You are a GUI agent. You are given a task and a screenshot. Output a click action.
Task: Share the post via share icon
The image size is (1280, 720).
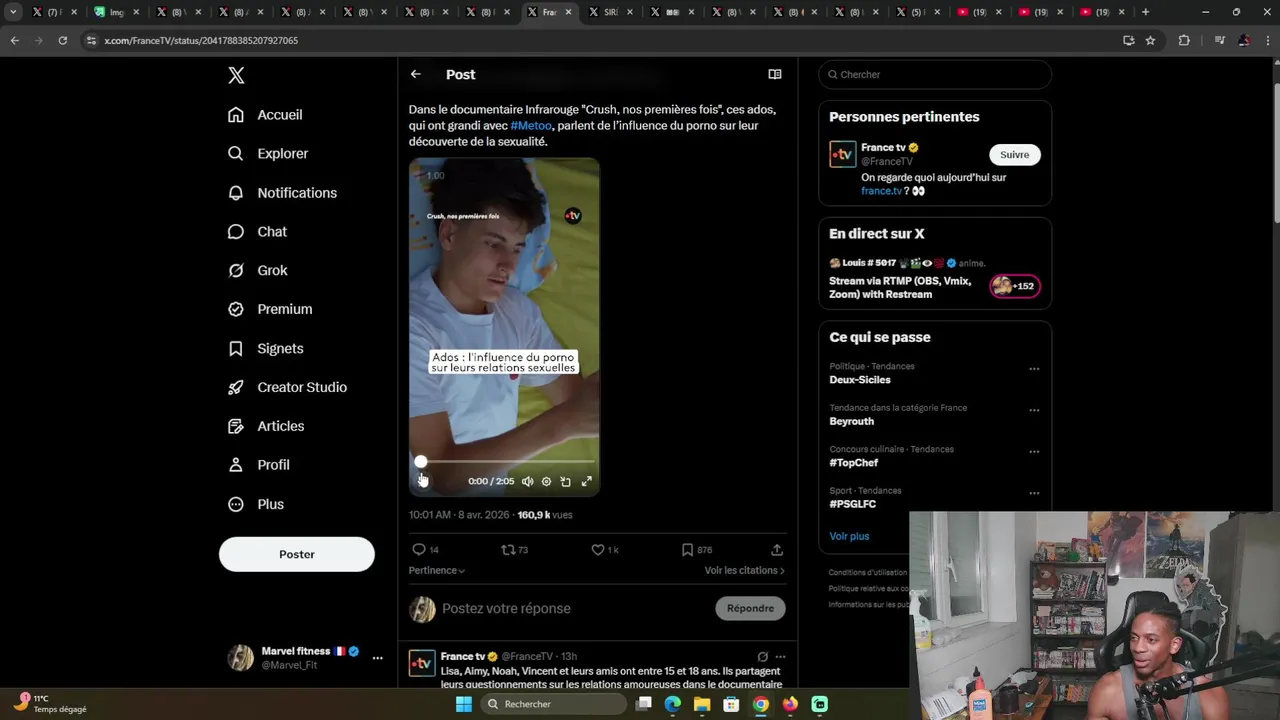776,550
